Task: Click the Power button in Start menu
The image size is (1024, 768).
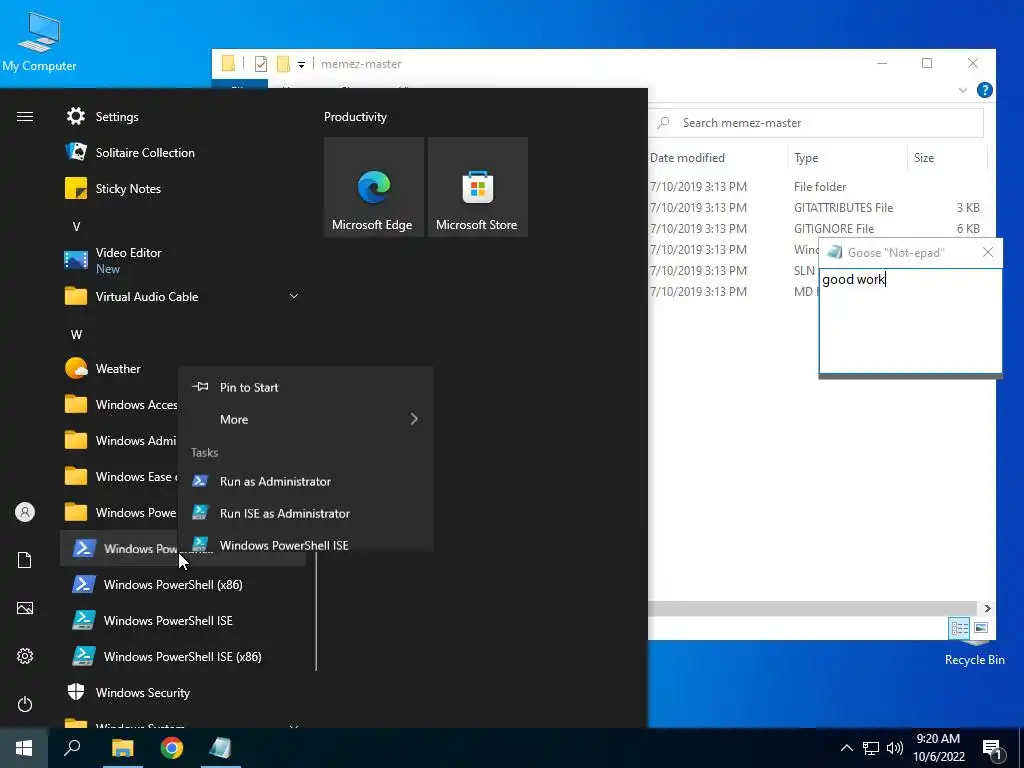Action: [25, 704]
